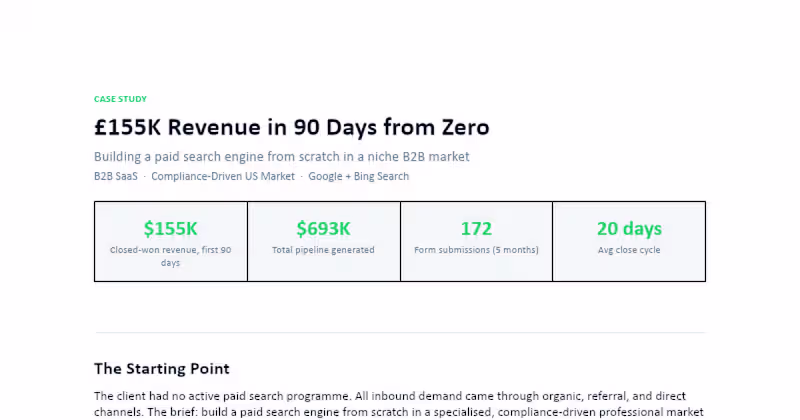
Task: Click the $693K metric value
Action: click(x=323, y=229)
